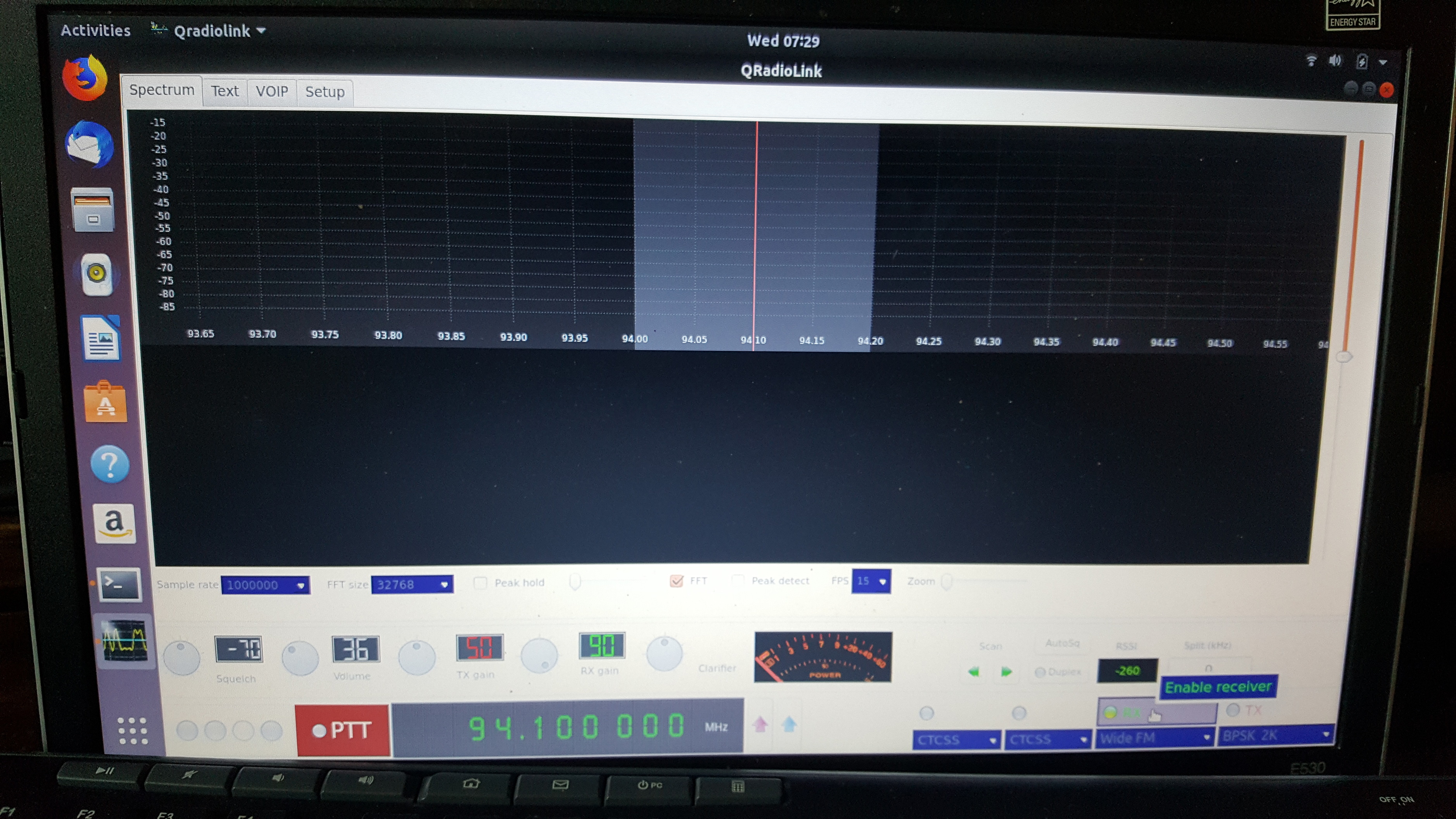The image size is (1456, 819).
Task: Enable the Peak detect checkbox
Action: (738, 580)
